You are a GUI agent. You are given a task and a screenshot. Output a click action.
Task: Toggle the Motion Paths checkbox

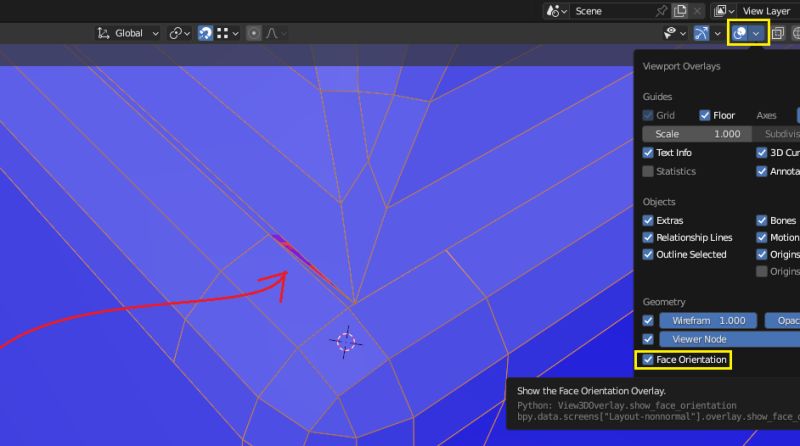point(762,237)
